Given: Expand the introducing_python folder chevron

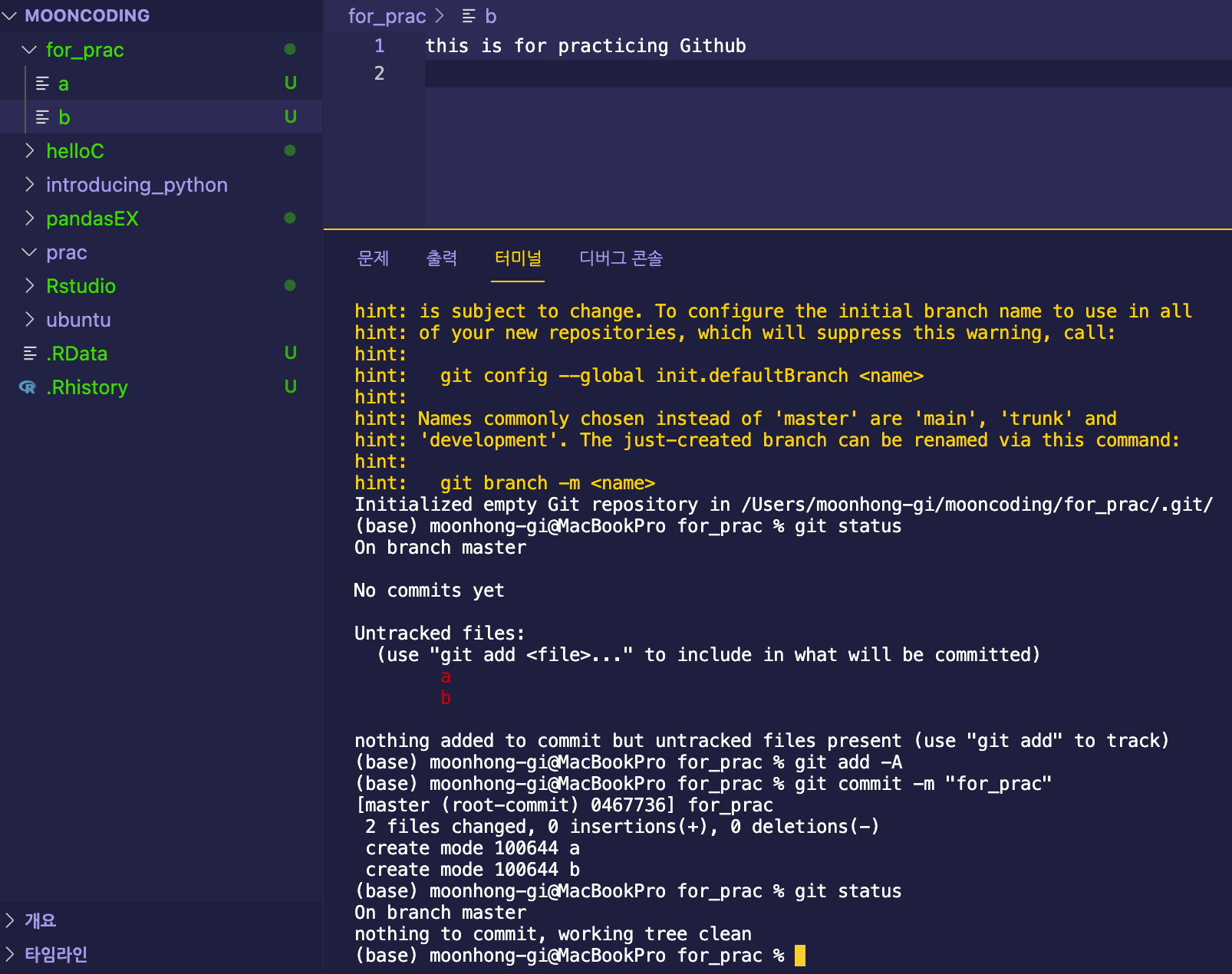Looking at the screenshot, I should 29,185.
